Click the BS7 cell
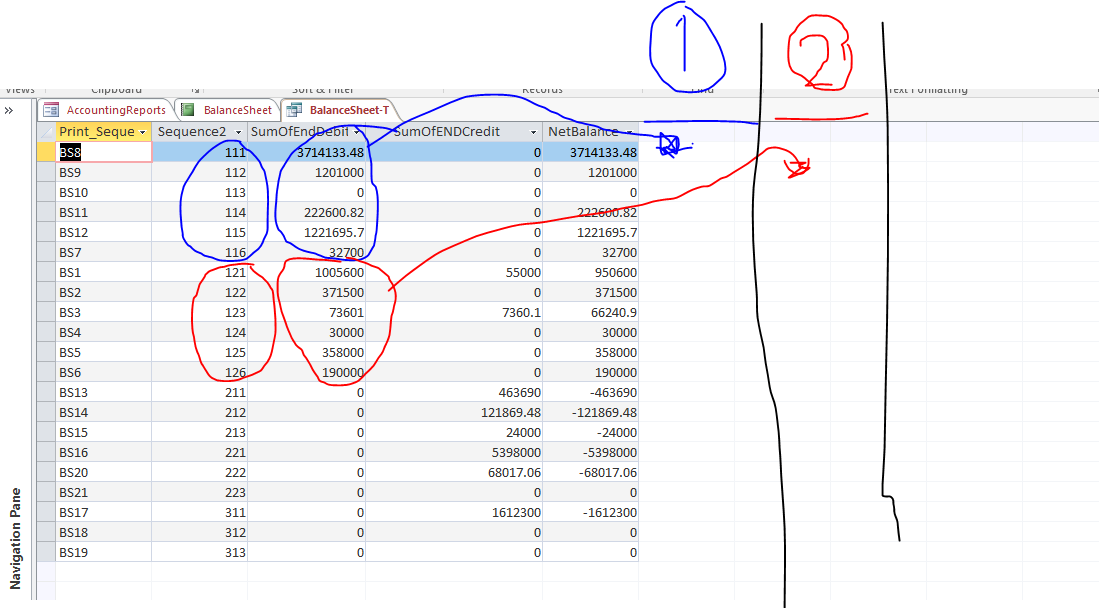This screenshot has height=608, width=1099. [104, 252]
